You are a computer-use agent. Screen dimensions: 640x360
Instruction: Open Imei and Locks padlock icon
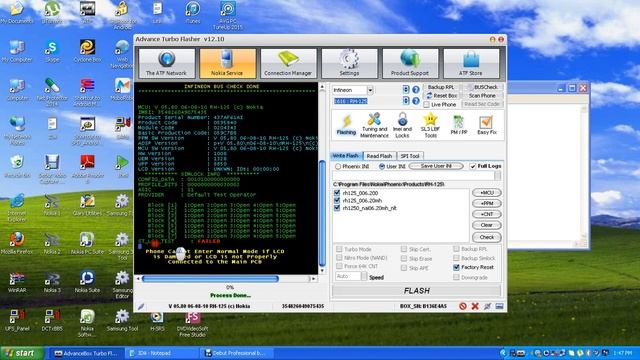click(x=402, y=125)
